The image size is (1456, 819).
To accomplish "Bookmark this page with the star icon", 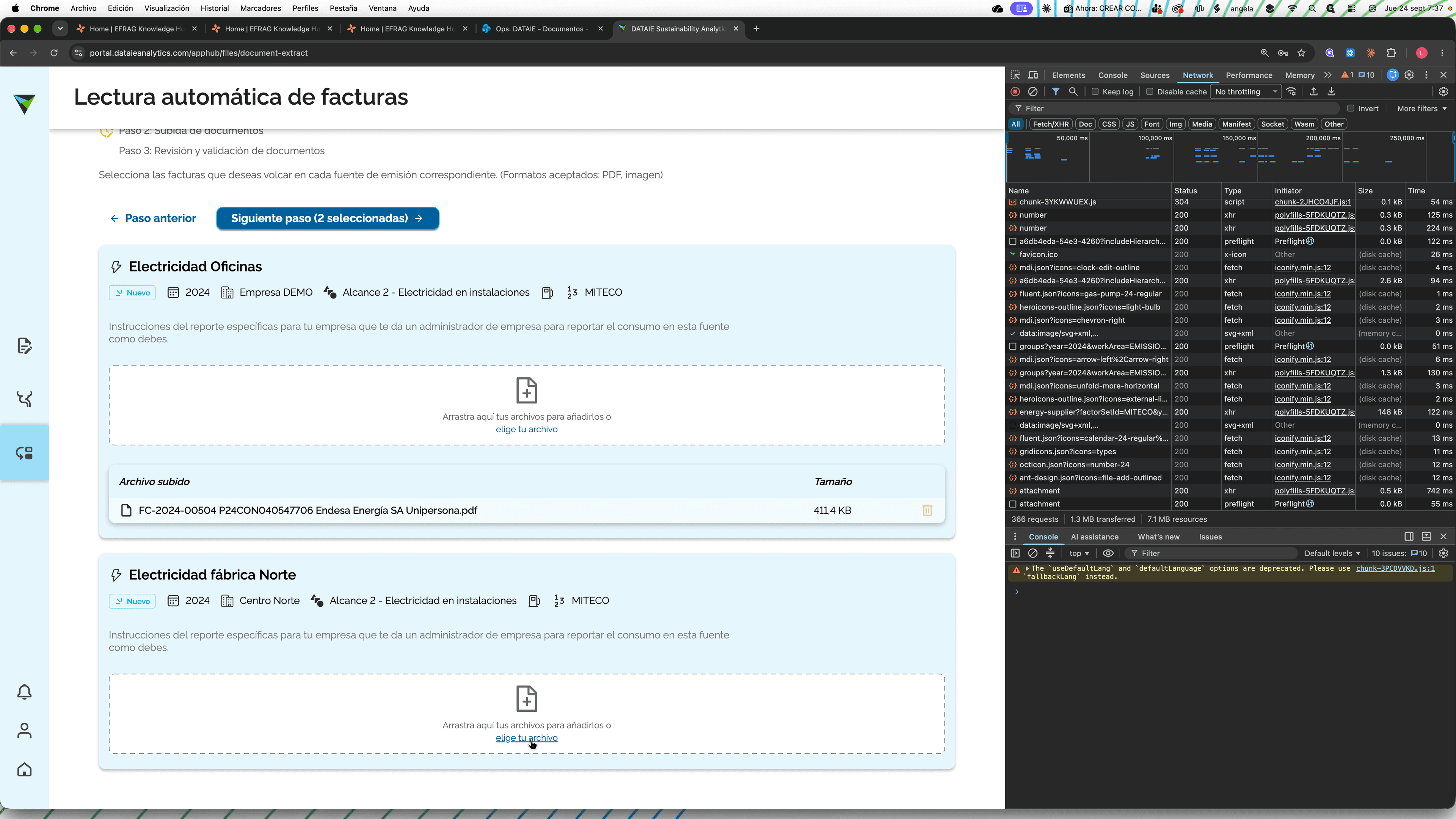I will (x=1302, y=53).
